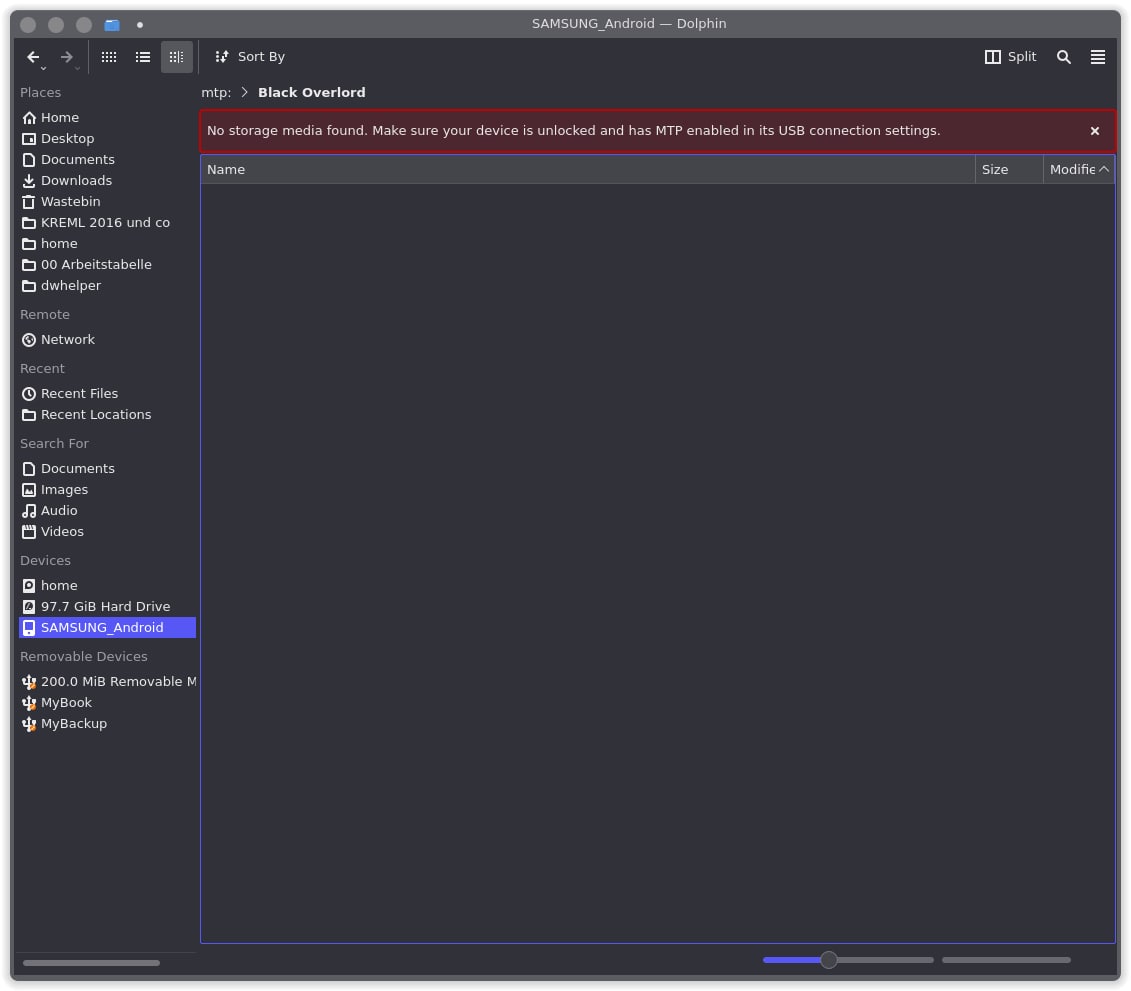Open the search bar
This screenshot has width=1131, height=991.
1063,57
